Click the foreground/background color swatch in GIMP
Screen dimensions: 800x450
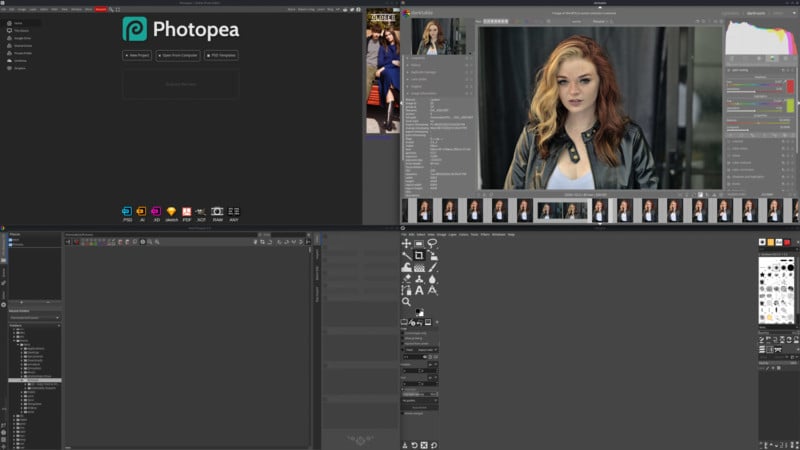[419, 312]
